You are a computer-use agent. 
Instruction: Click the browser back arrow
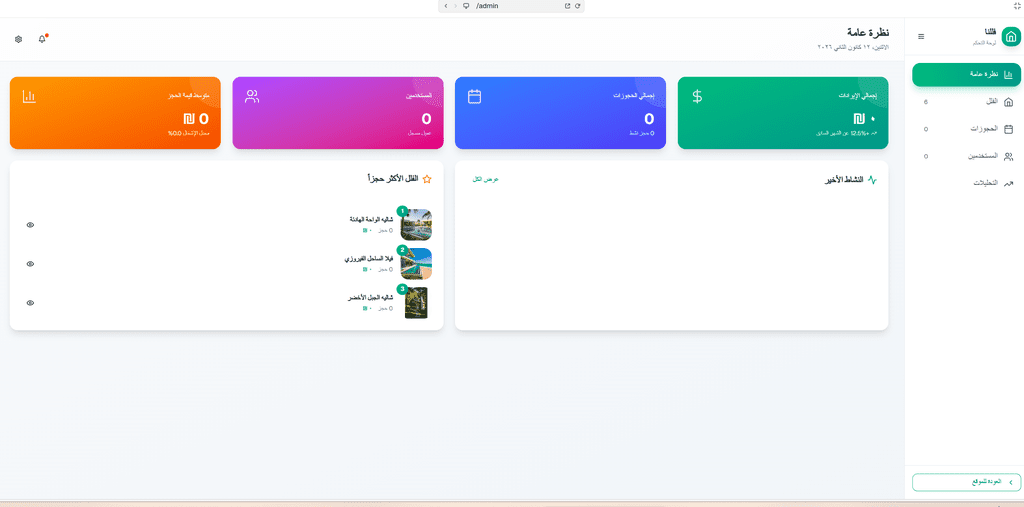click(446, 6)
